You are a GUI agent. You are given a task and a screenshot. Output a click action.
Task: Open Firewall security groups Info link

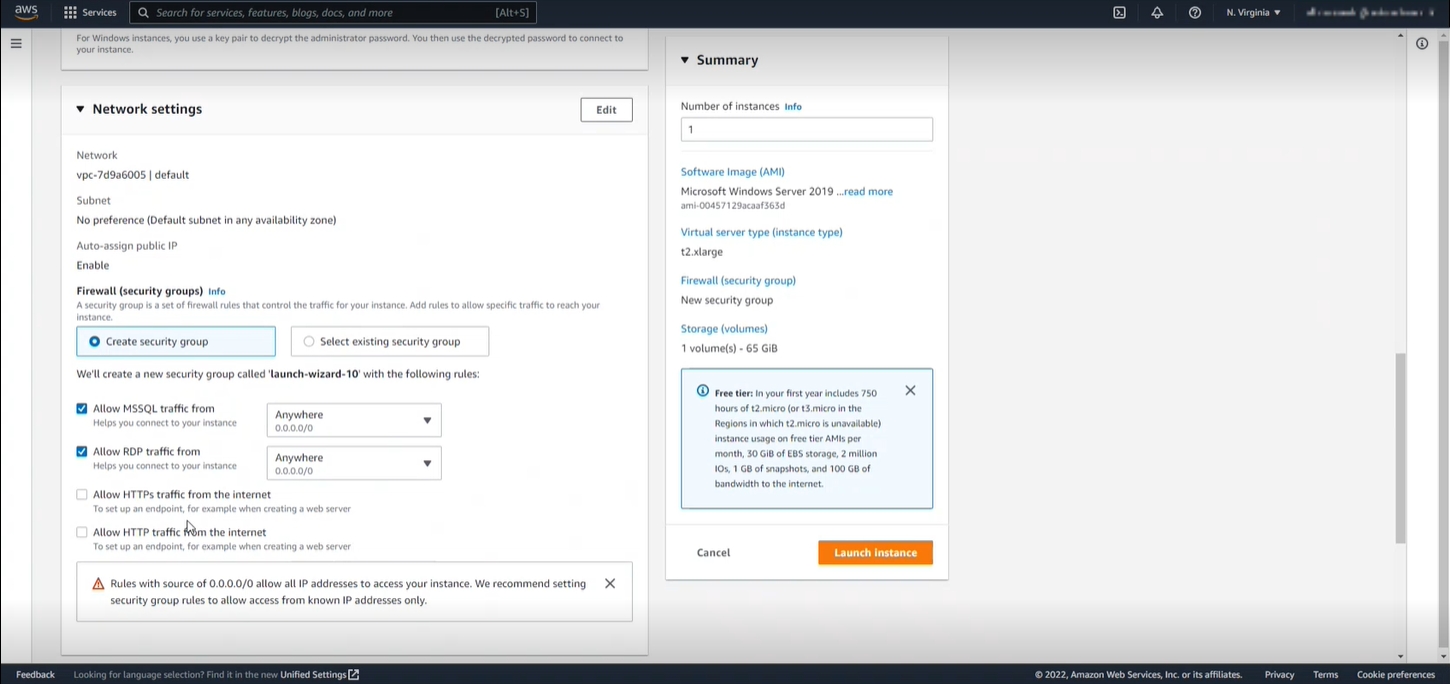point(217,292)
